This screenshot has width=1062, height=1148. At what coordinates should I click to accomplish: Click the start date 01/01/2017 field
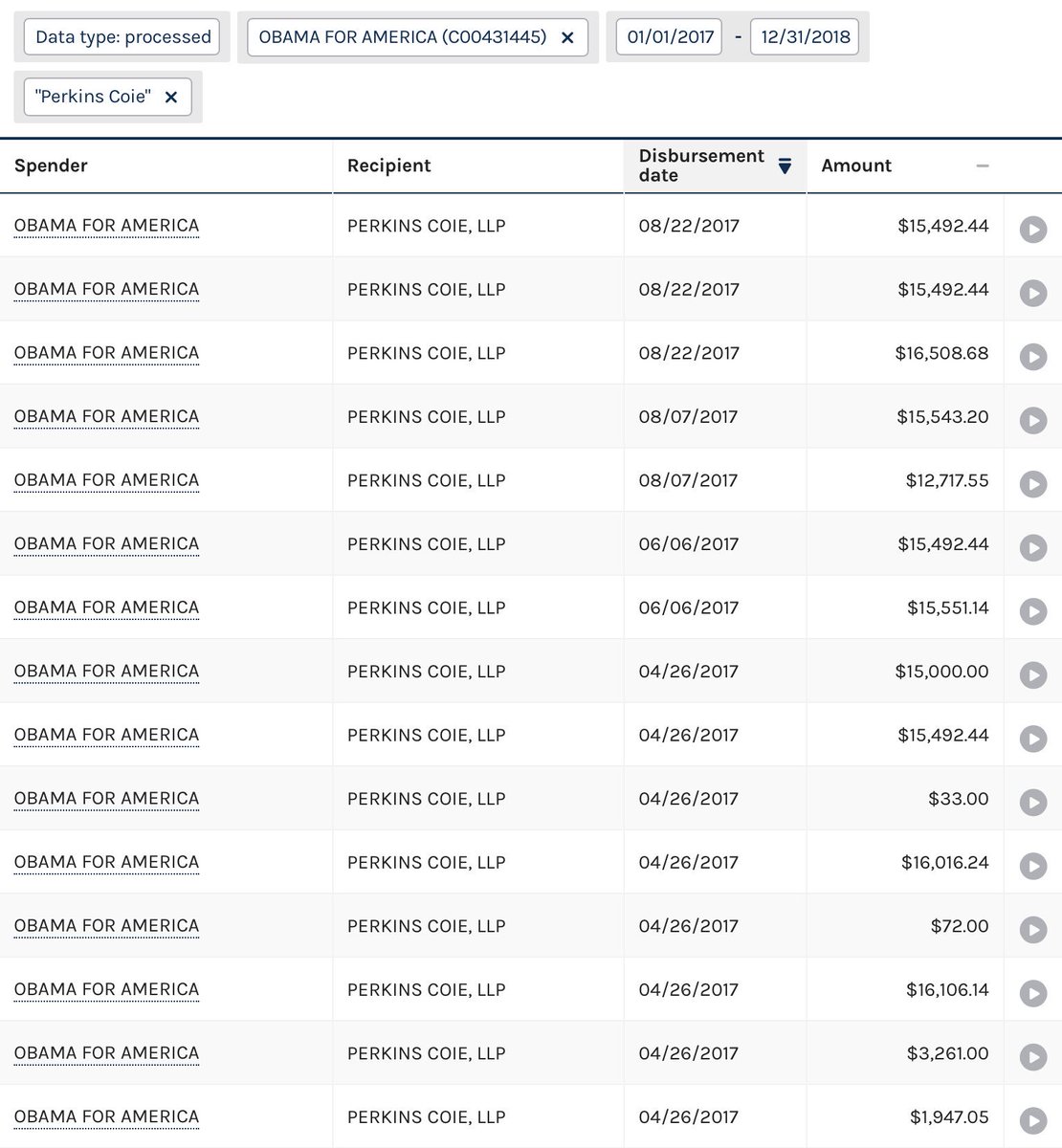pos(670,37)
